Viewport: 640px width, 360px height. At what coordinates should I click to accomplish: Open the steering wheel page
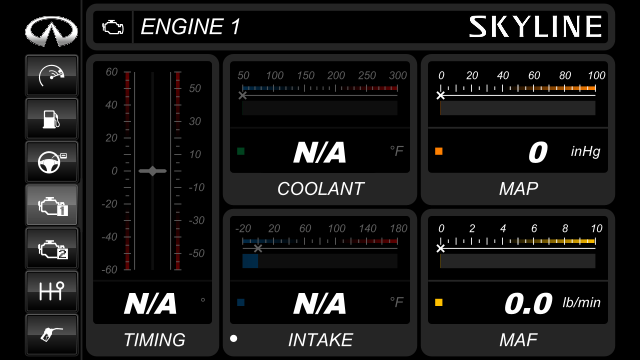coord(51,162)
